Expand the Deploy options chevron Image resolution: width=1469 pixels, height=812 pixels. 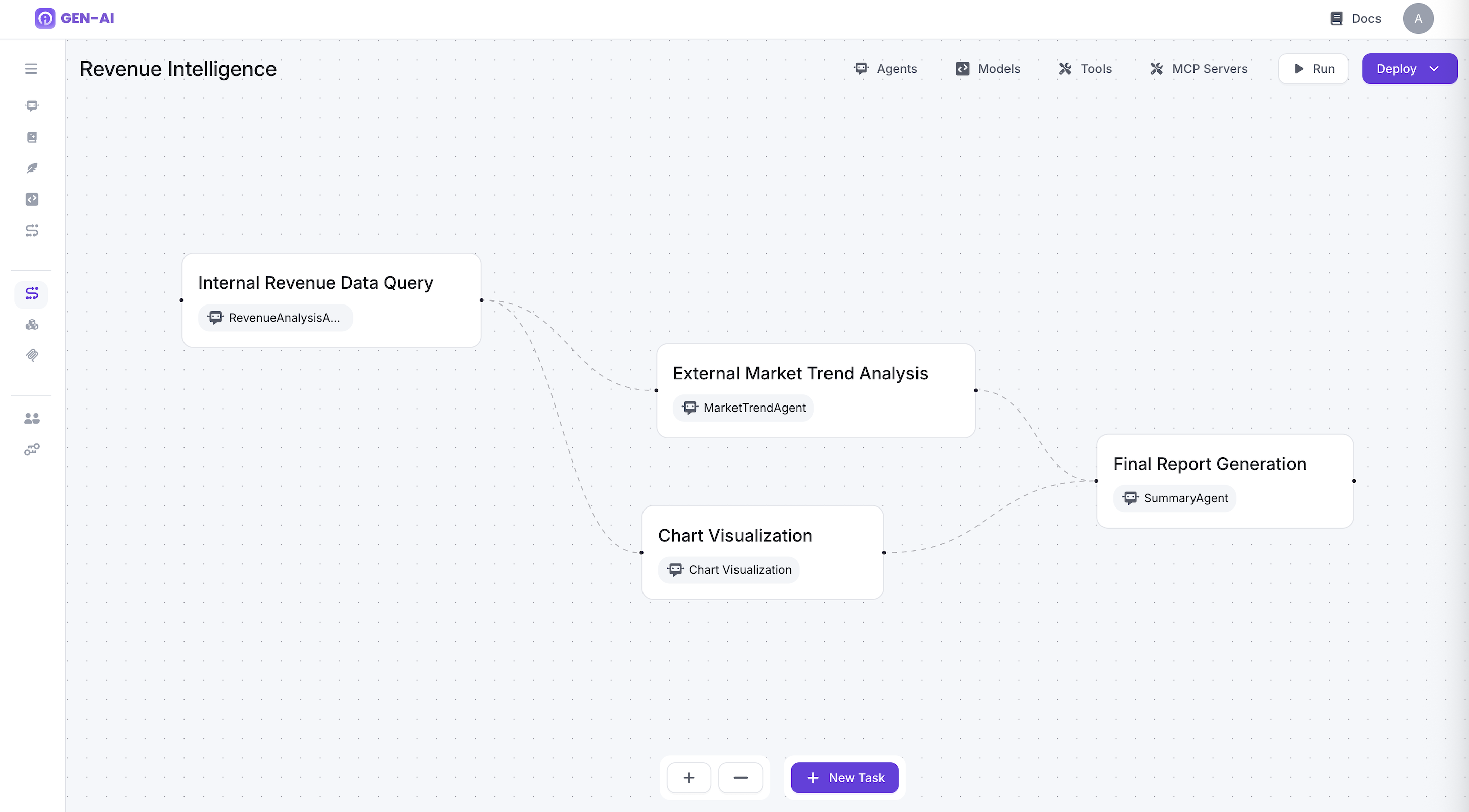coord(1434,68)
